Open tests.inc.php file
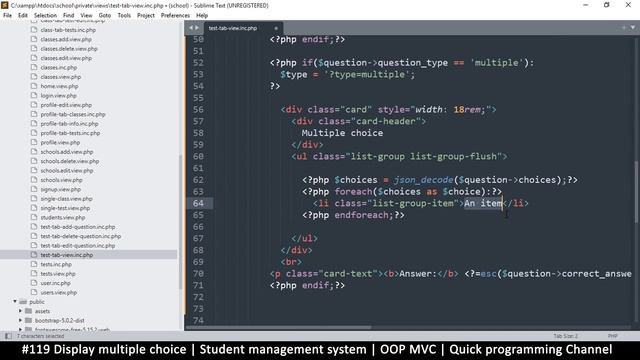 click(x=56, y=264)
